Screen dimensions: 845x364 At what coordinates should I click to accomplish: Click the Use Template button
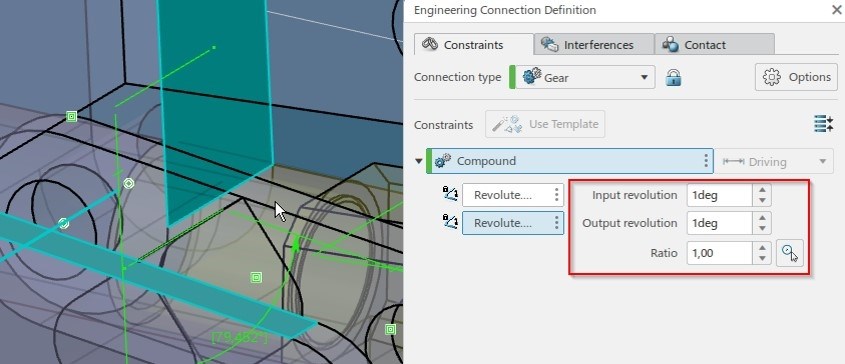click(545, 124)
